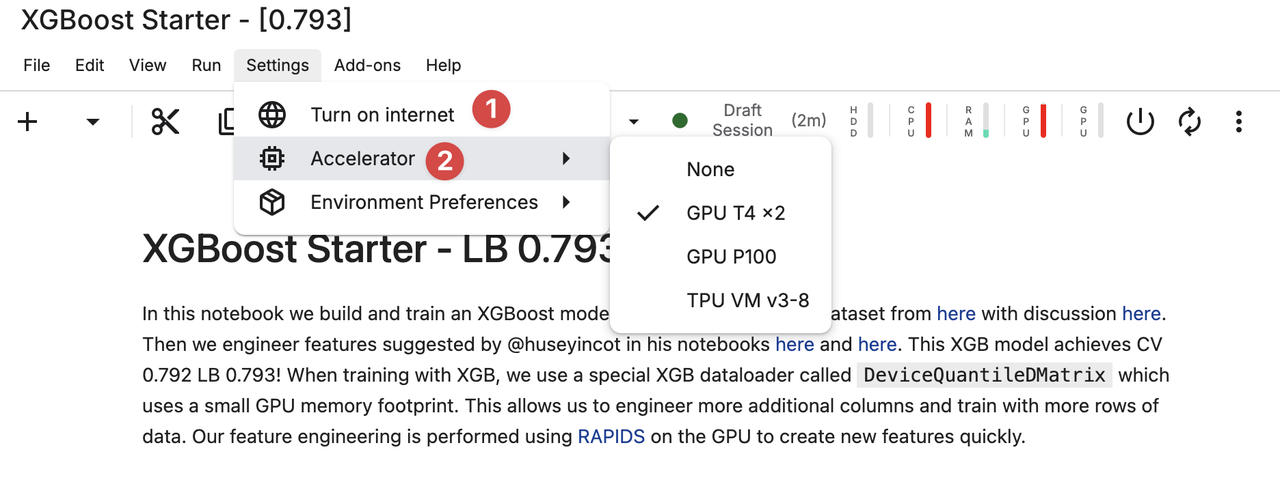This screenshot has width=1280, height=497.
Task: Select None as accelerator
Action: (720, 170)
